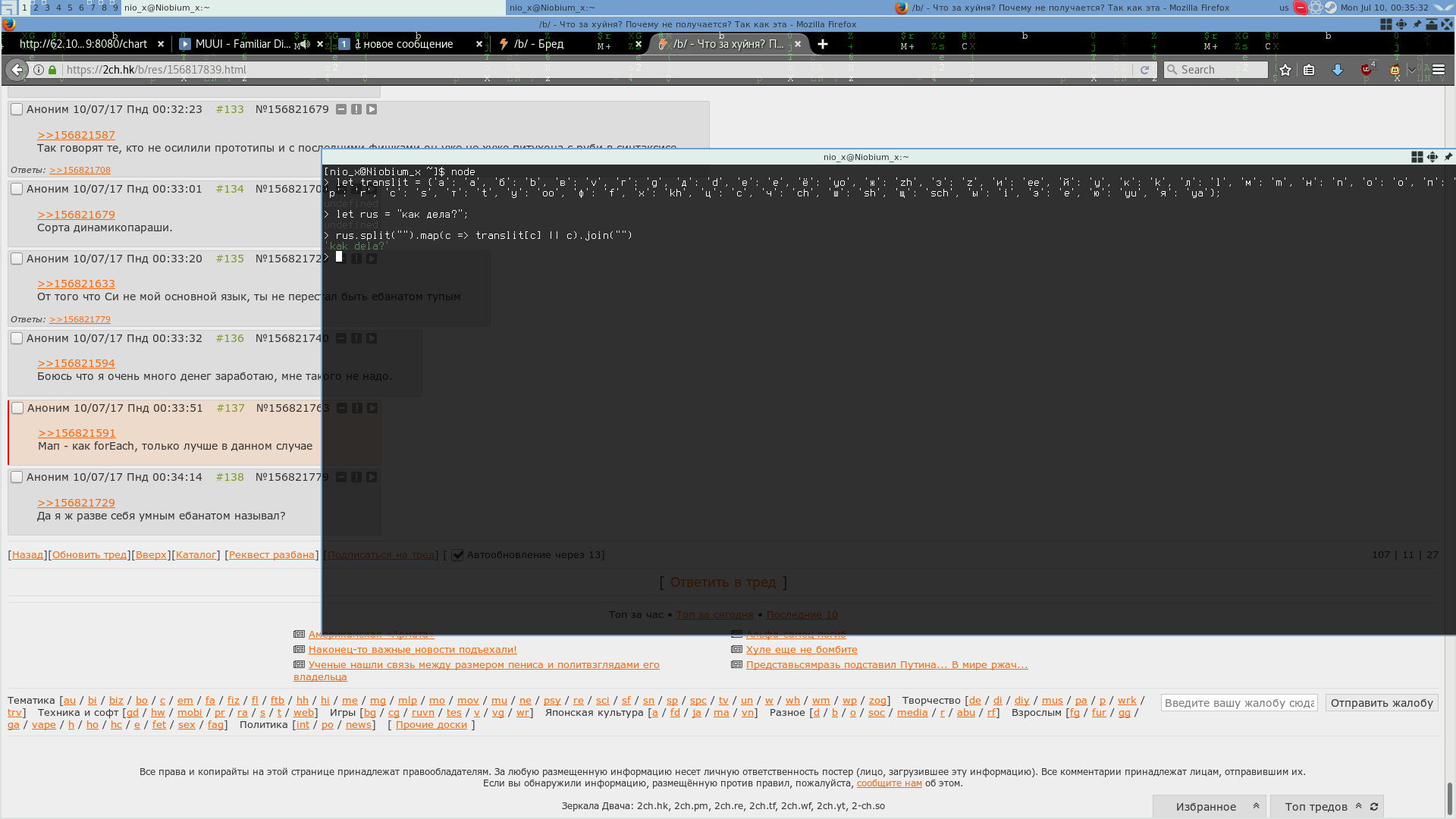Click the atom-shaped tray icon
The height and width of the screenshot is (819, 1456).
[1315, 8]
